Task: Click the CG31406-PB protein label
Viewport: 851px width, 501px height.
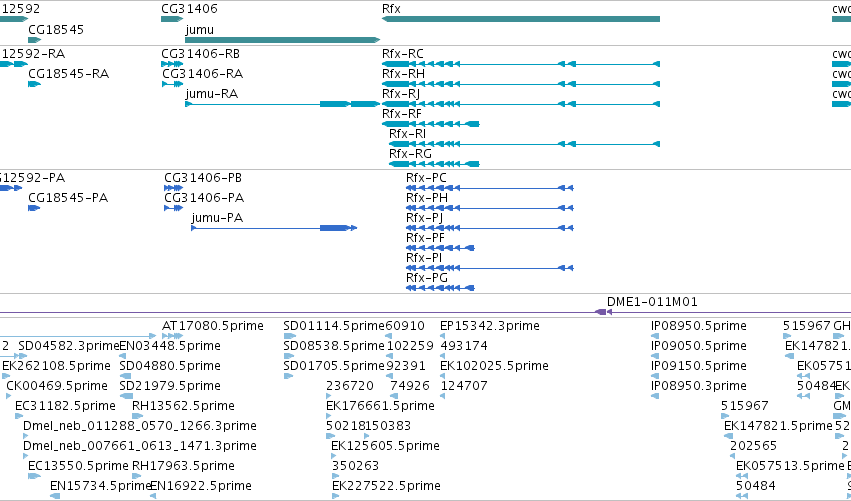Action: 203,178
